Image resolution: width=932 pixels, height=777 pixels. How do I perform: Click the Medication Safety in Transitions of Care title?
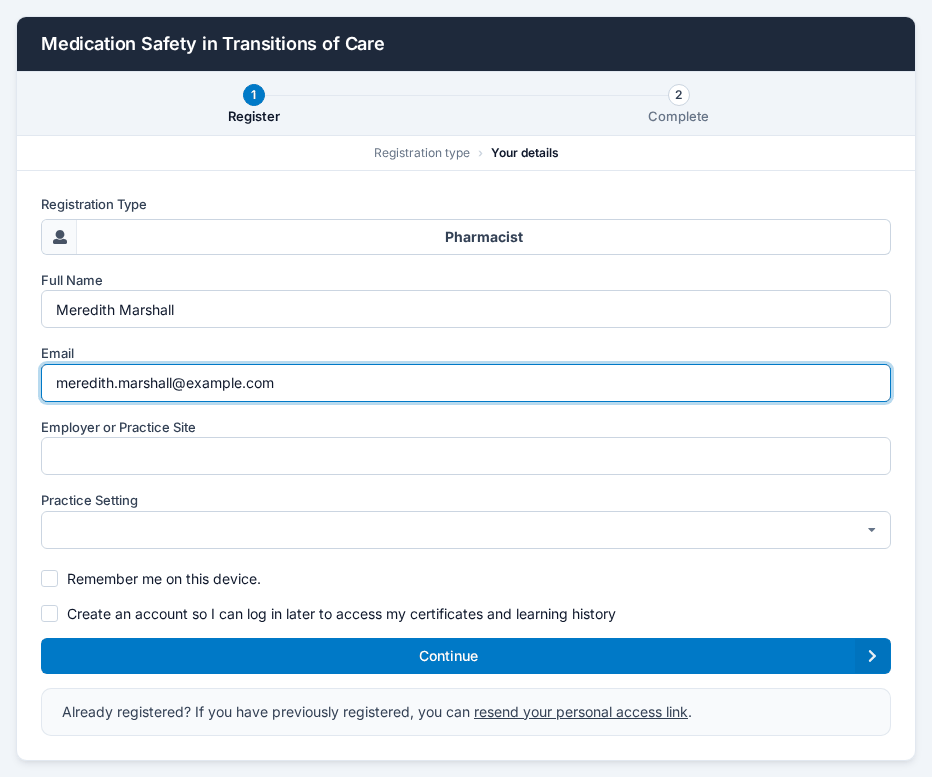click(x=212, y=44)
